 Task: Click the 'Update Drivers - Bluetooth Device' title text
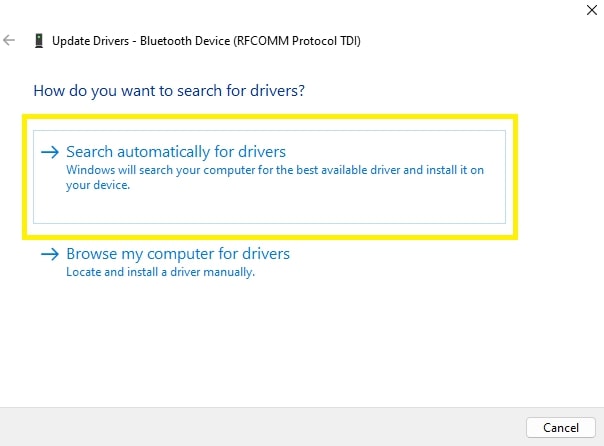(206, 41)
